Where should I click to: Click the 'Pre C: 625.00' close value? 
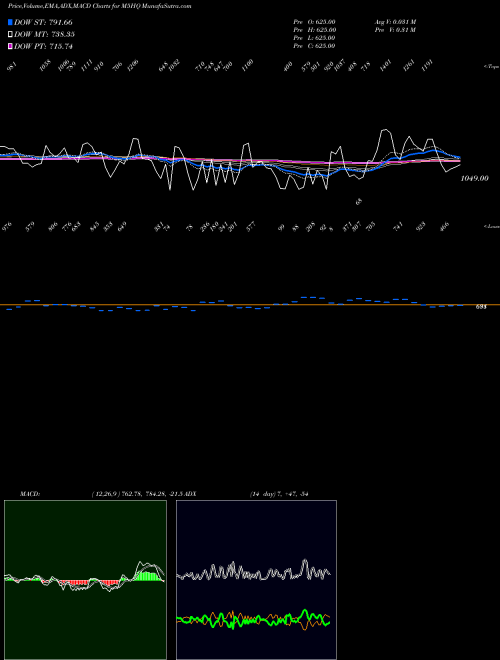[x=314, y=46]
